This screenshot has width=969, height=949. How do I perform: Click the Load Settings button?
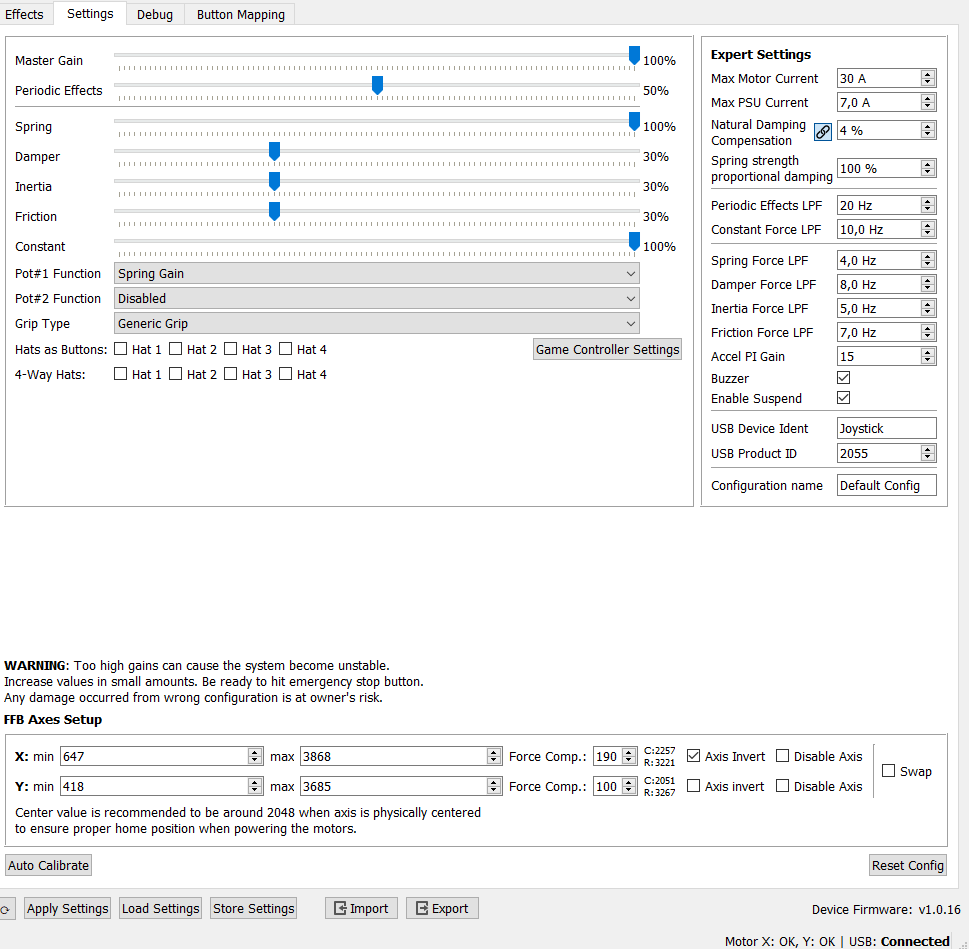coord(160,909)
